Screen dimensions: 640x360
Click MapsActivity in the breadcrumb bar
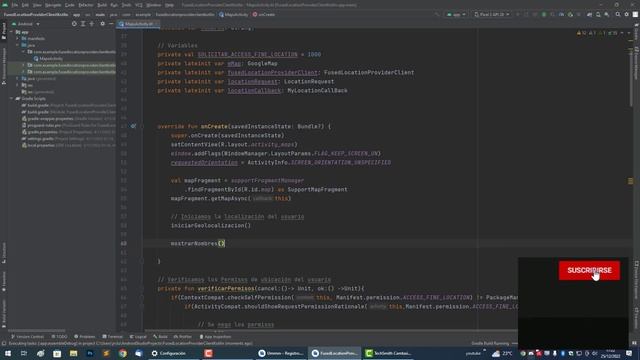[x=233, y=14]
